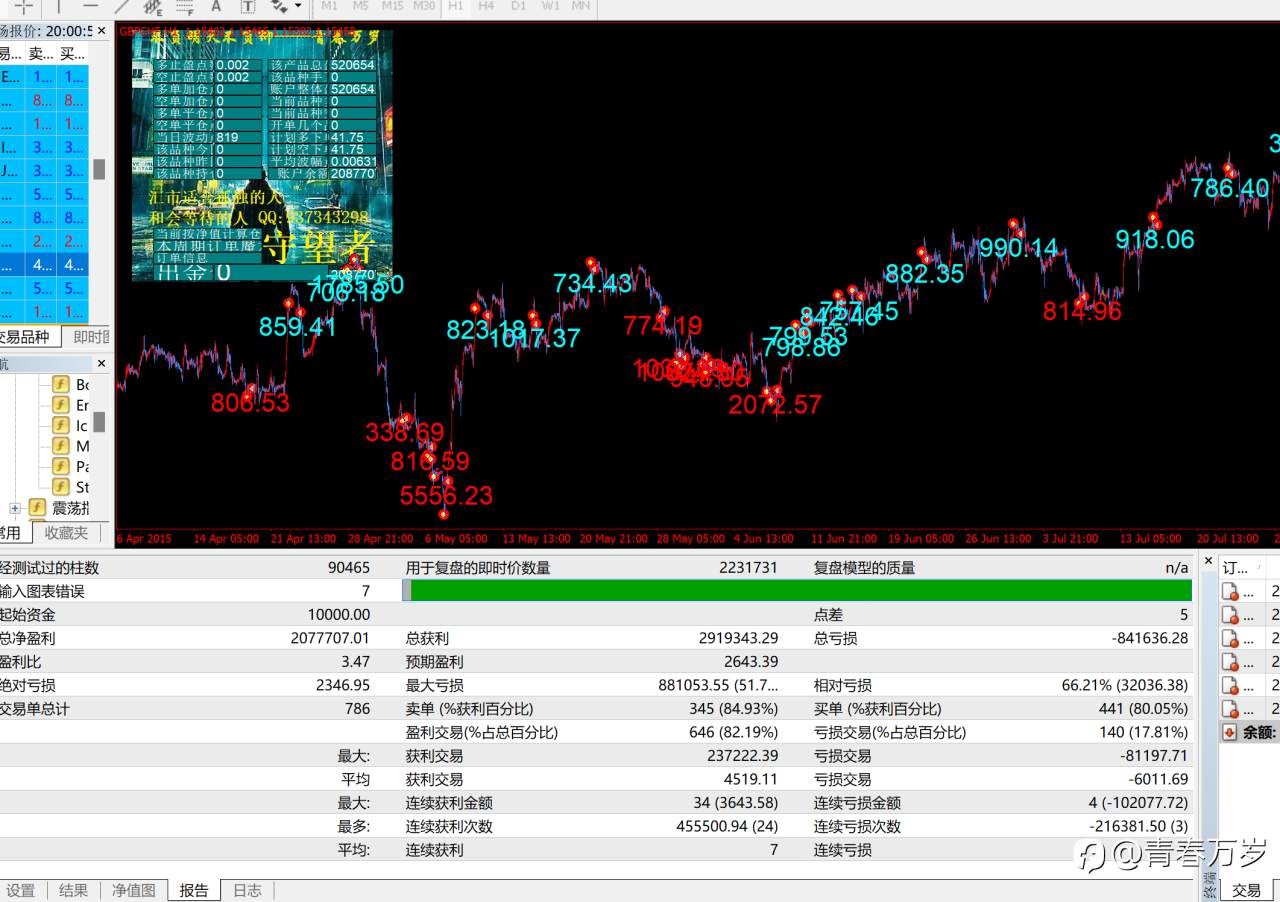Viewport: 1280px width, 902px height.
Task: Switch chart to MN timeframe
Action: click(x=580, y=6)
